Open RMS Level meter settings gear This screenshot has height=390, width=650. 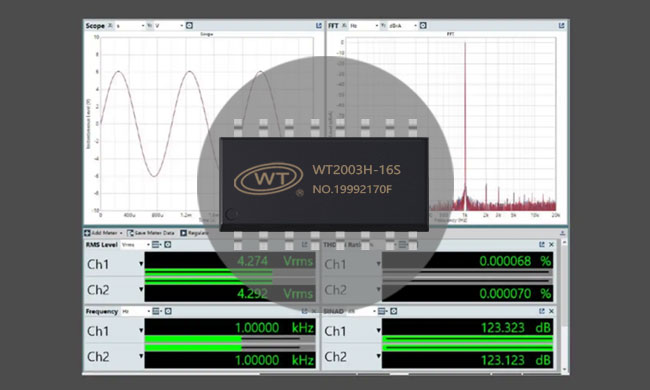[x=167, y=245]
